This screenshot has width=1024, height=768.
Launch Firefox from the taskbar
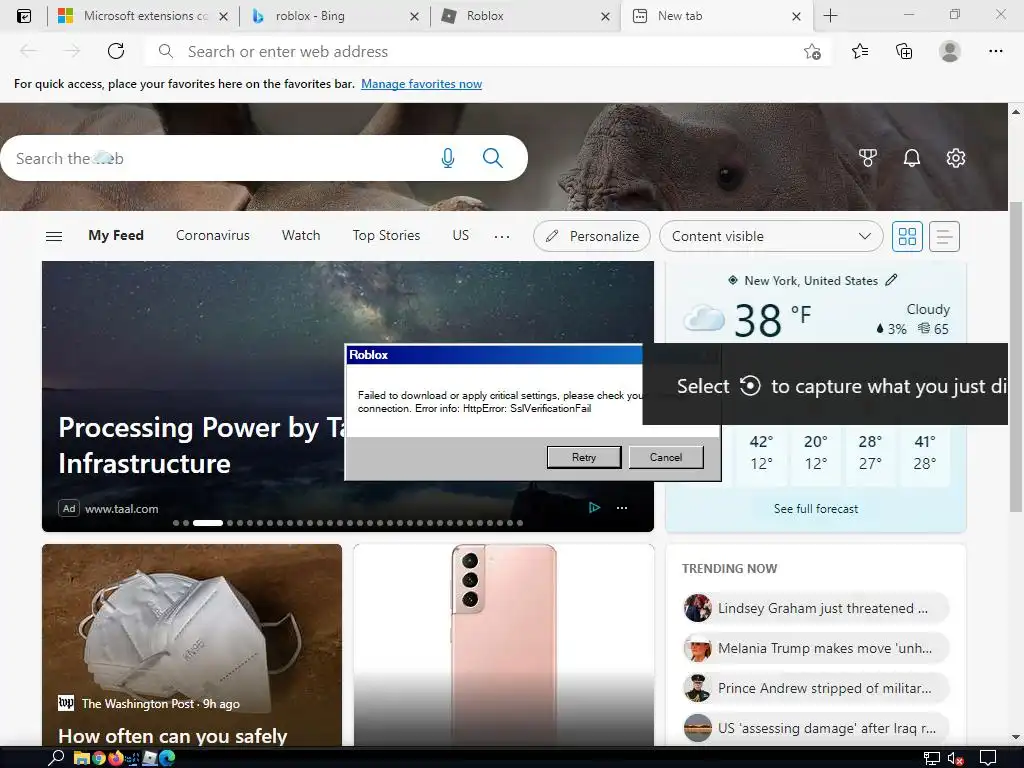pos(116,758)
